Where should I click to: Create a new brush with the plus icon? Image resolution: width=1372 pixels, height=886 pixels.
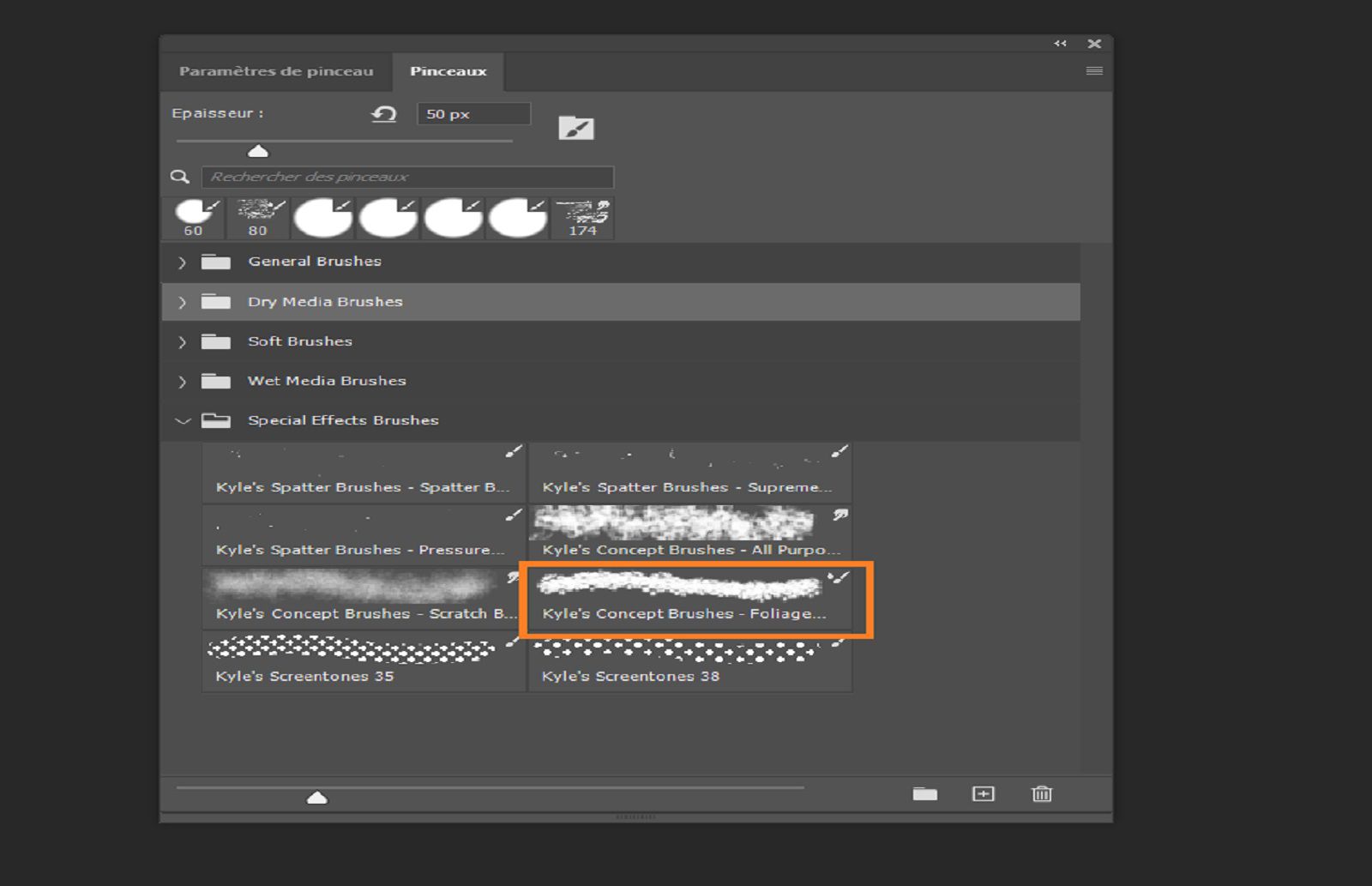pos(984,794)
